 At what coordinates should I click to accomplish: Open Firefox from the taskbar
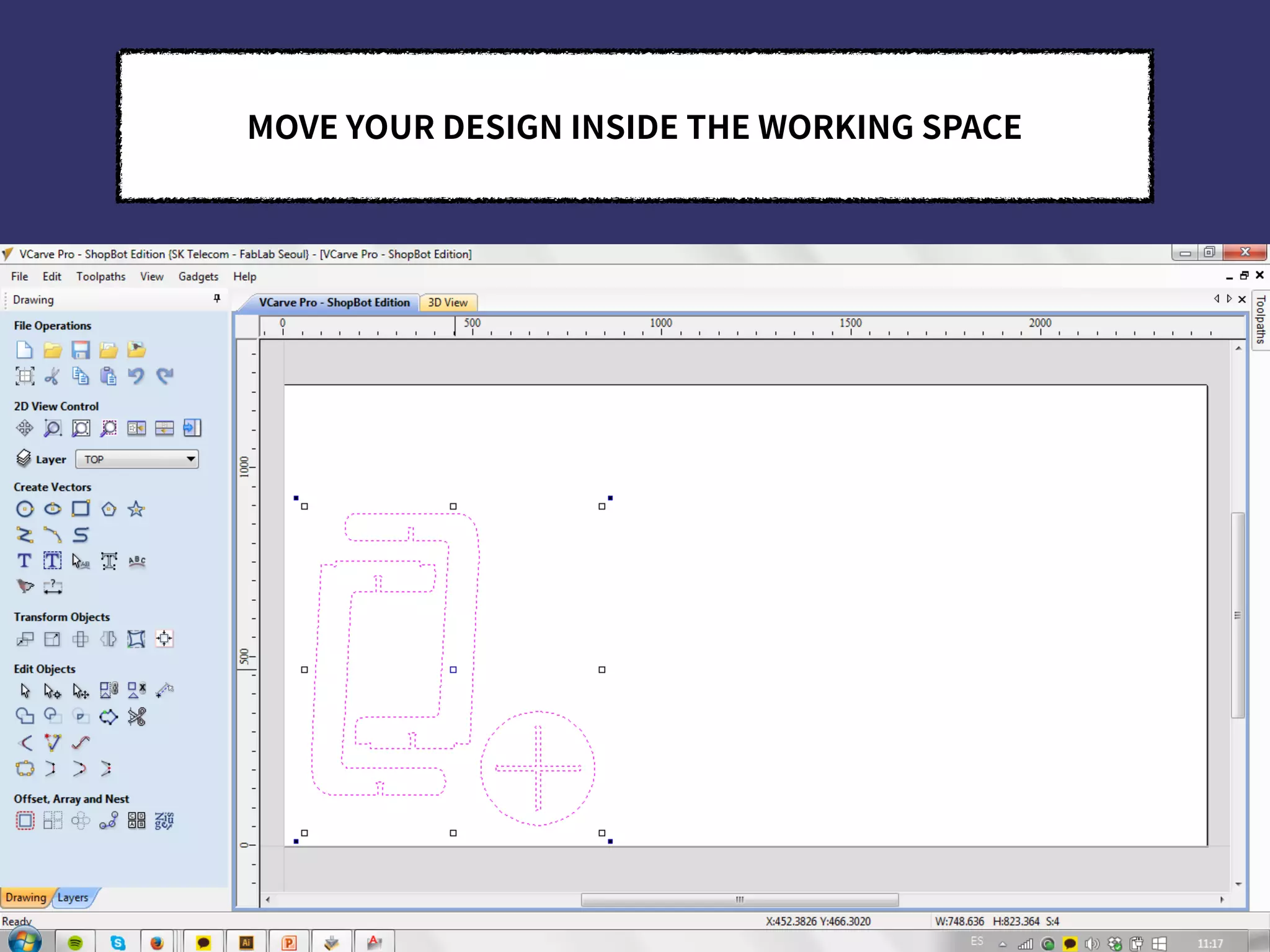click(x=157, y=943)
